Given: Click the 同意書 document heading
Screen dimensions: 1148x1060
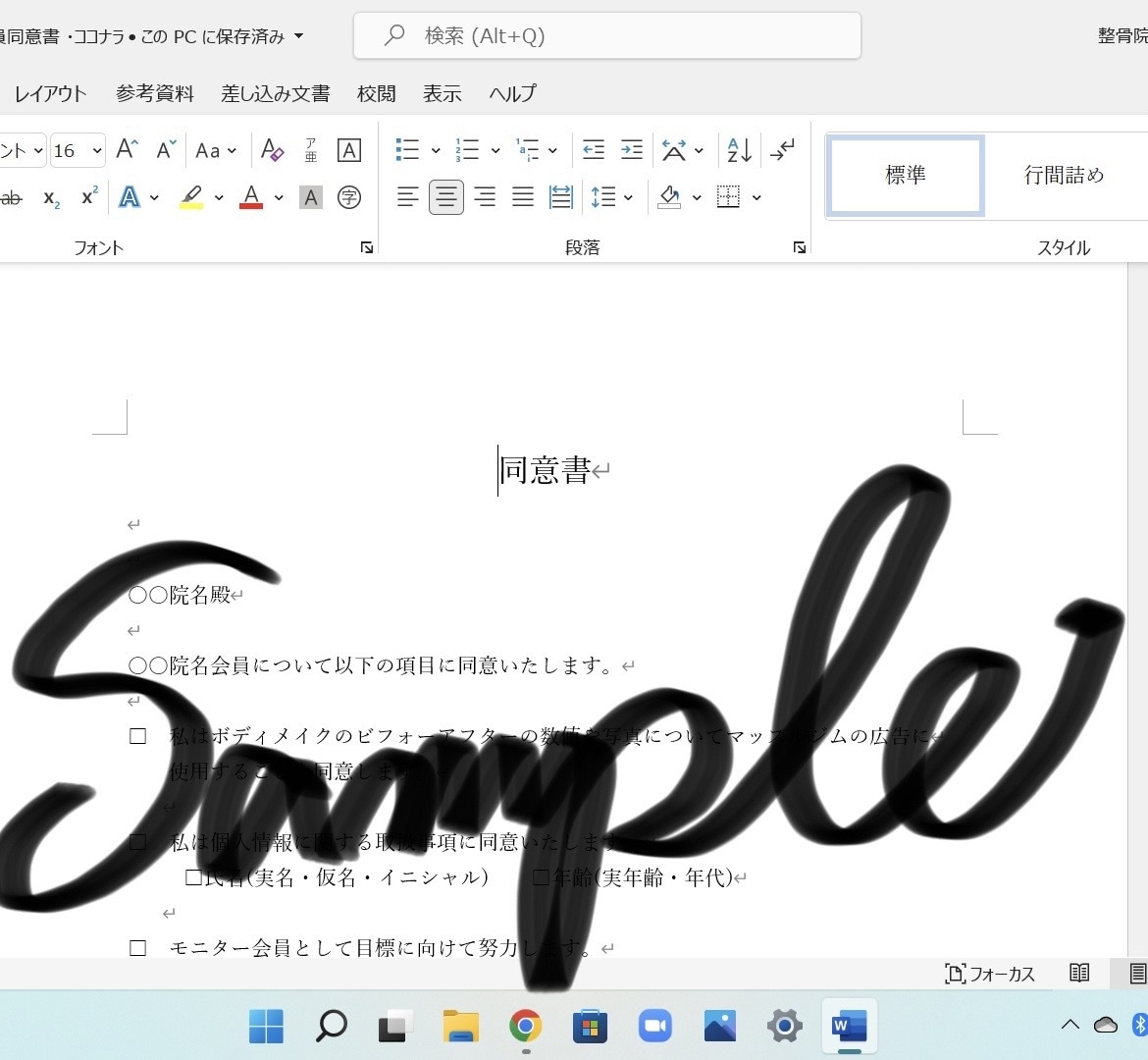Looking at the screenshot, I should pos(545,470).
